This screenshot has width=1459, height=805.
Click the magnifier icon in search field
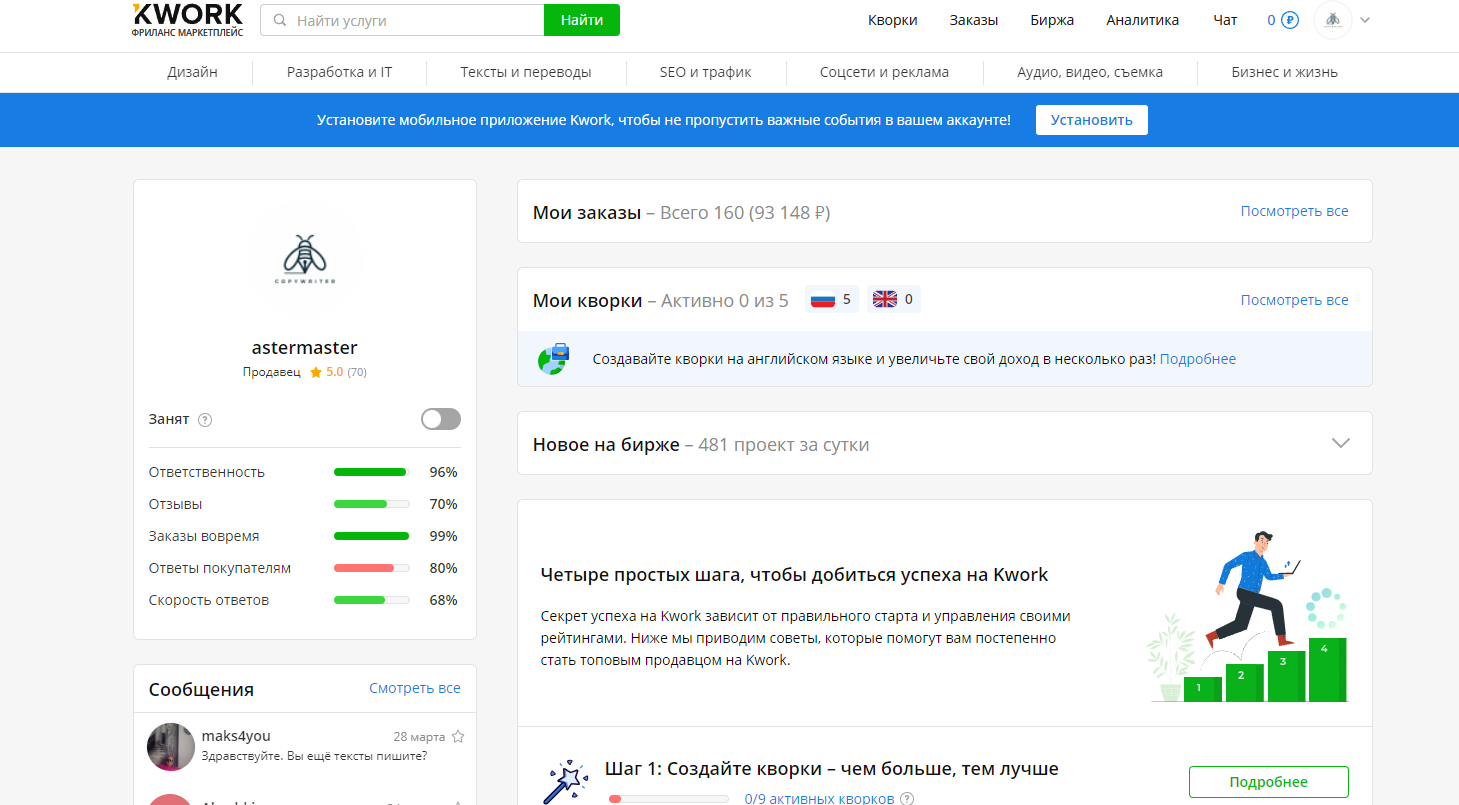click(279, 20)
